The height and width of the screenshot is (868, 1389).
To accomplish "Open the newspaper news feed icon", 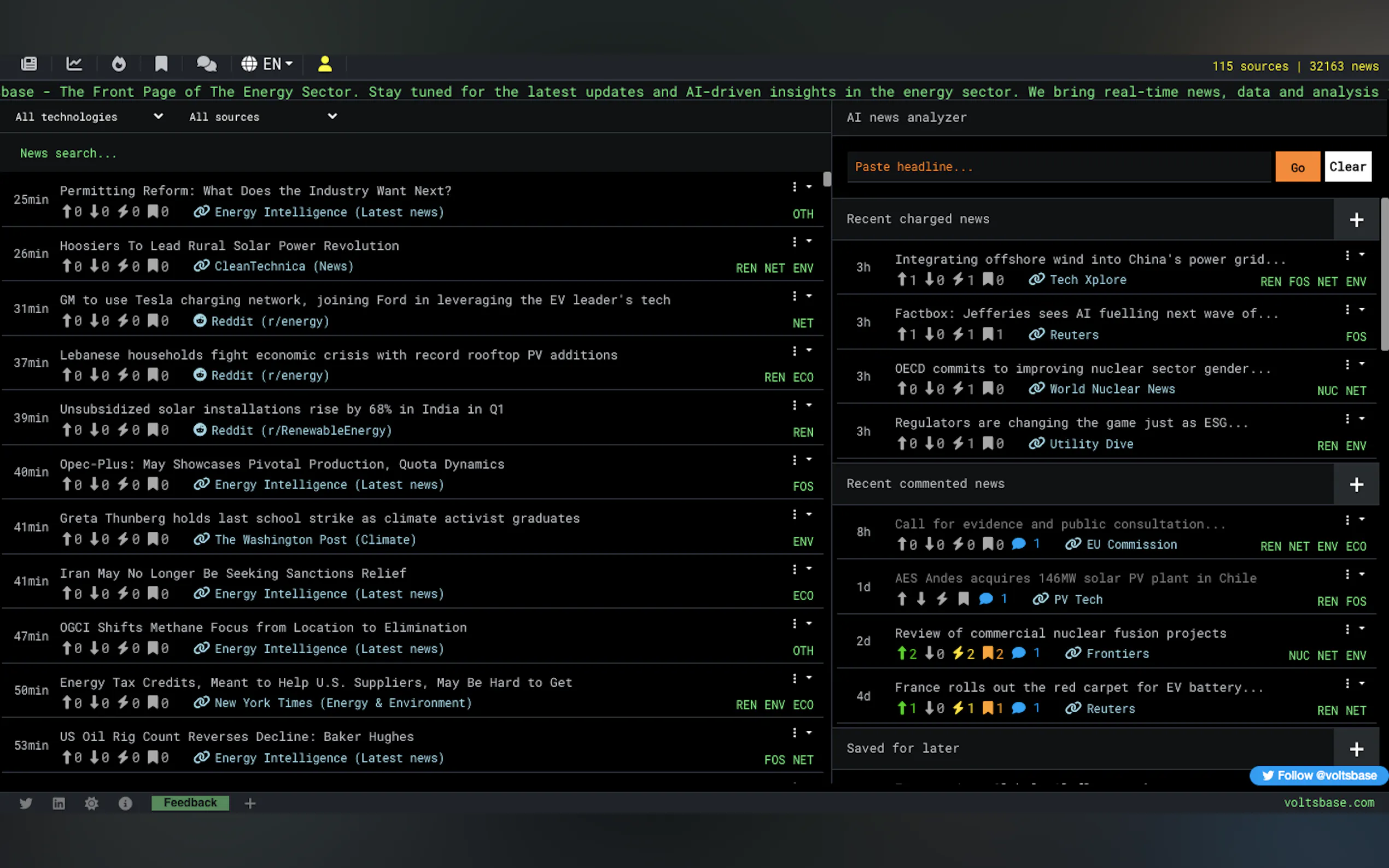I will [29, 64].
